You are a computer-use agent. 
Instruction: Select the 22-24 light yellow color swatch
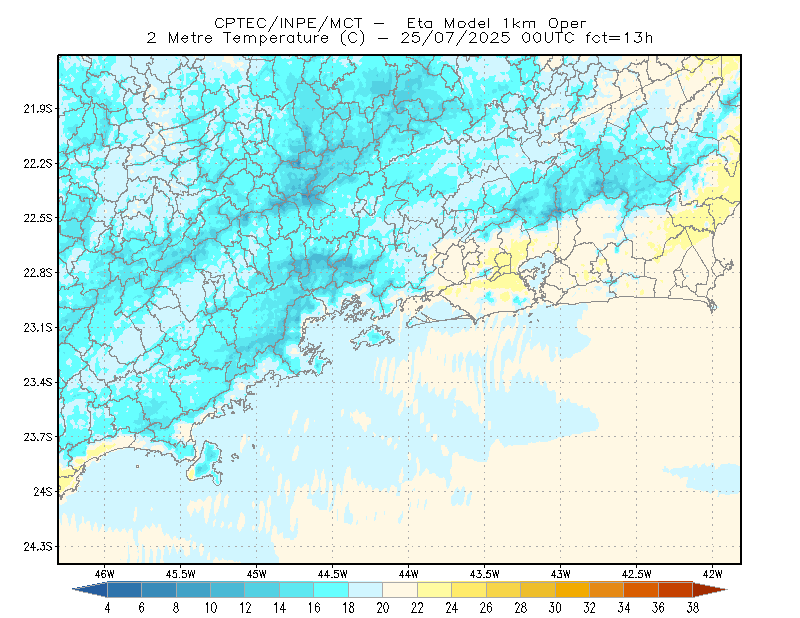[435, 590]
